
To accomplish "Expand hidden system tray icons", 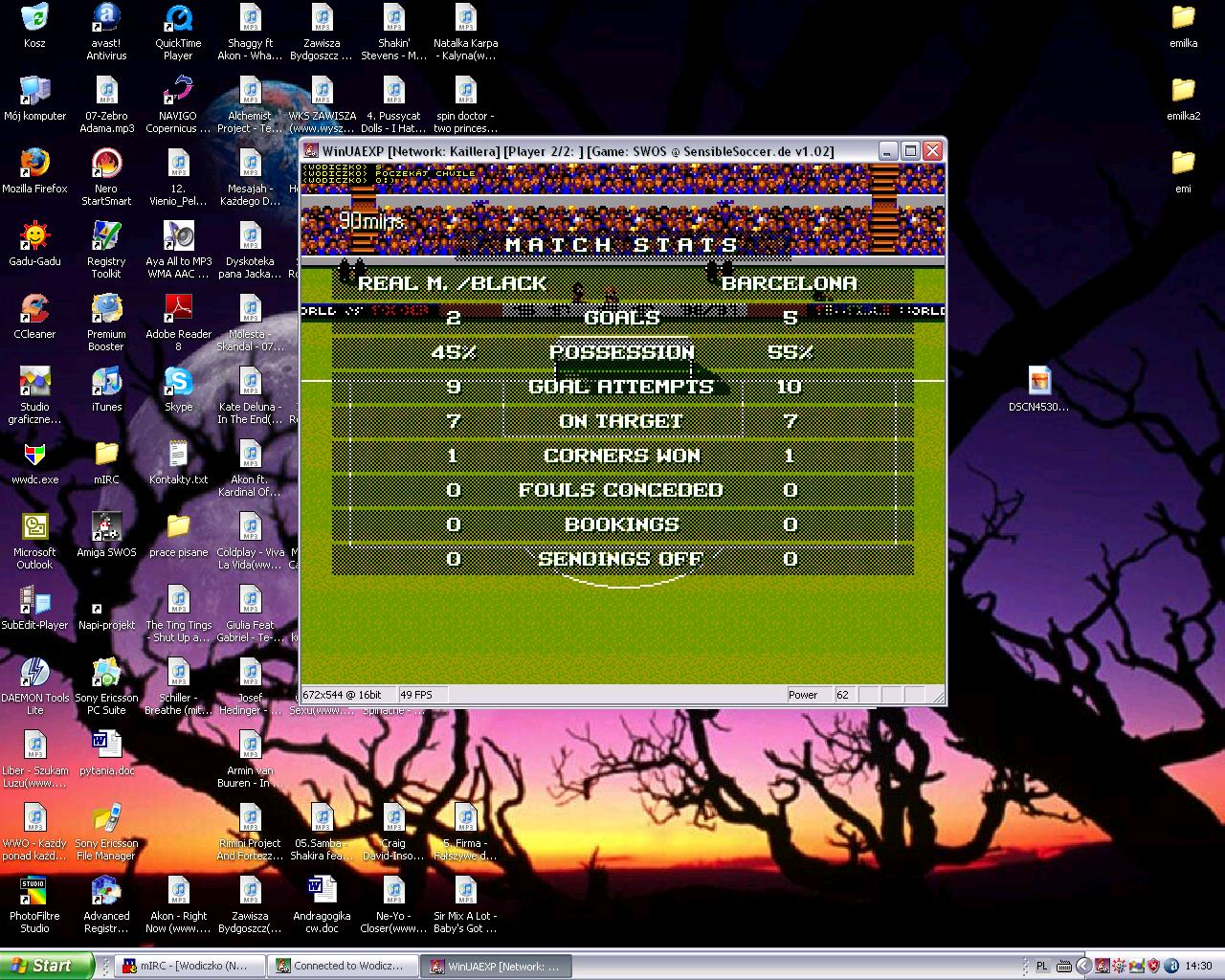I will 1083,966.
